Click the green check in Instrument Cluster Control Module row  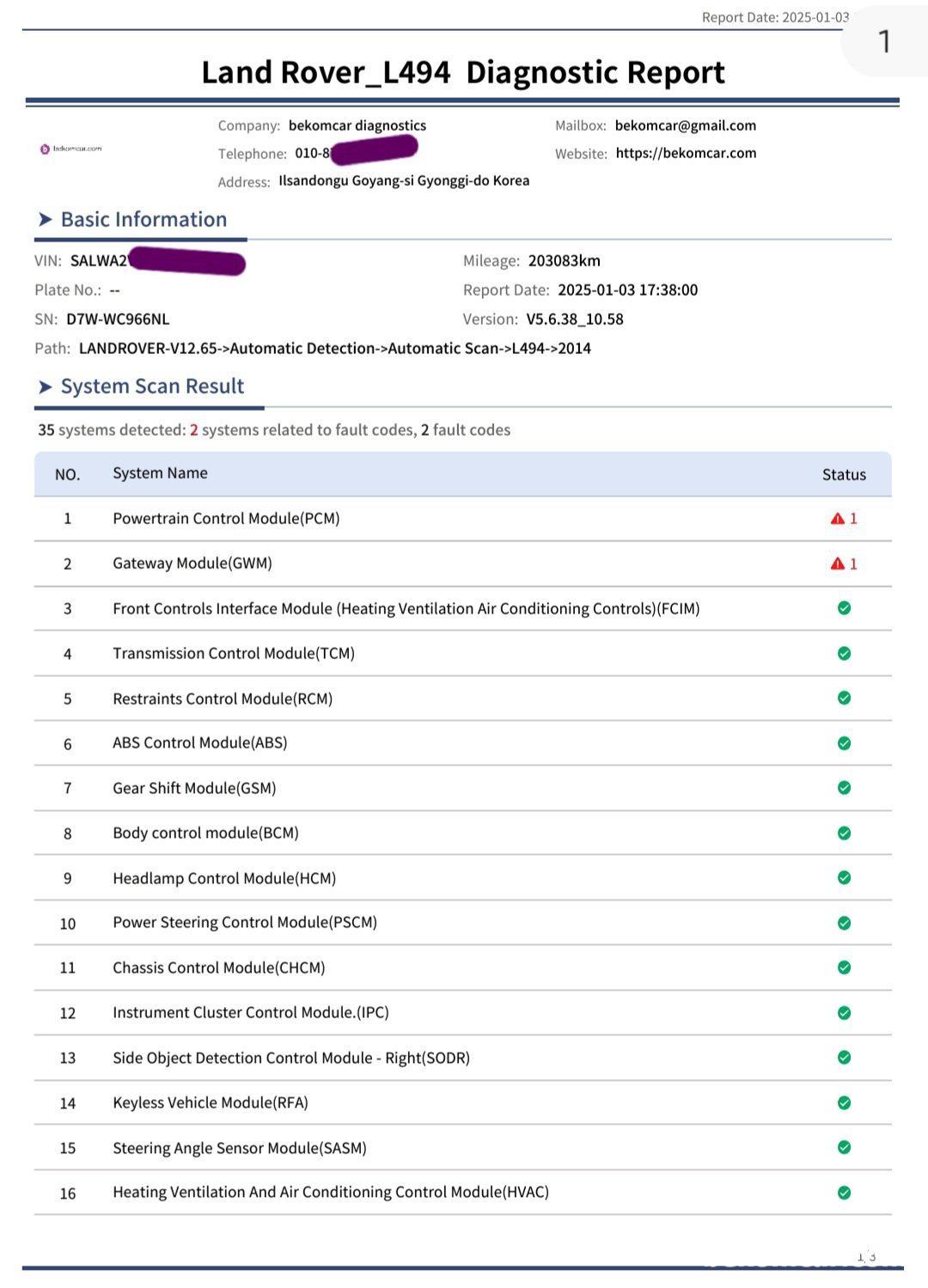[x=845, y=1012]
